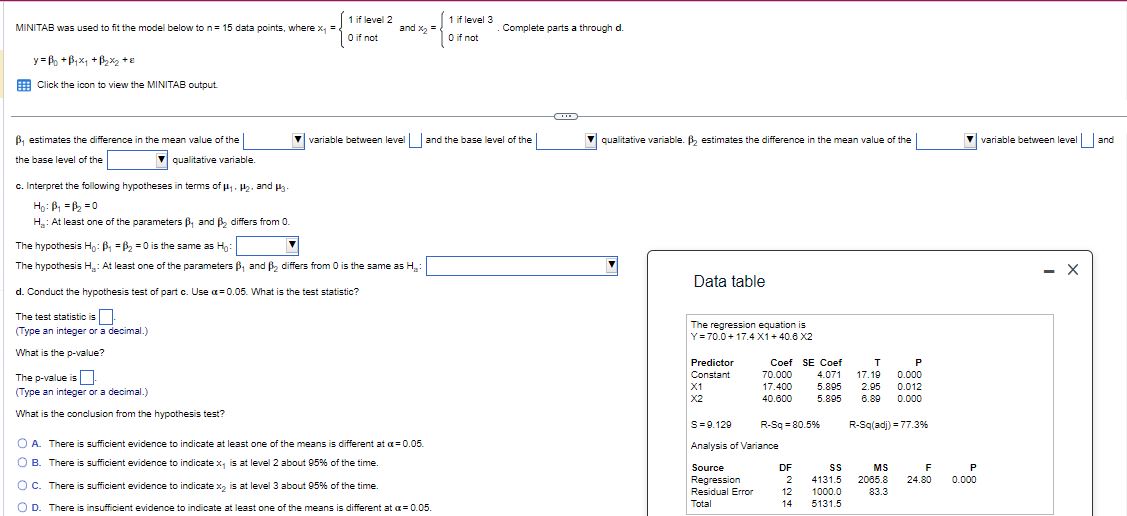Click the test statistic answer box
The height and width of the screenshot is (516, 1127).
pyautogui.click(x=106, y=316)
